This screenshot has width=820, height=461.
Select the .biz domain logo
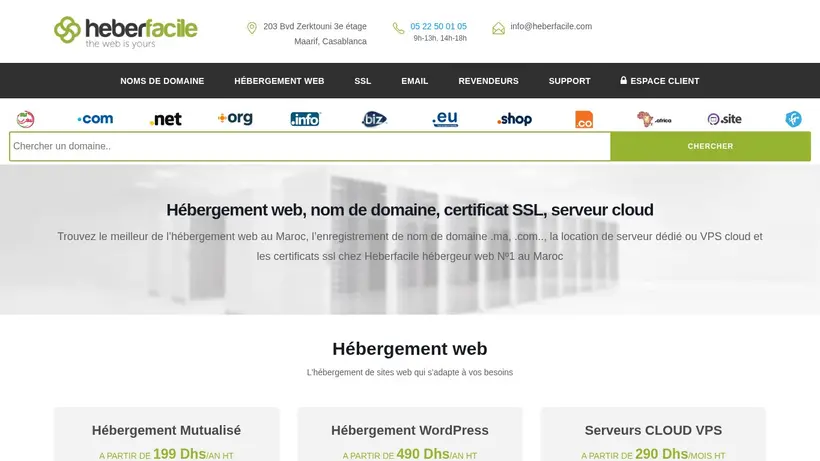coord(374,119)
